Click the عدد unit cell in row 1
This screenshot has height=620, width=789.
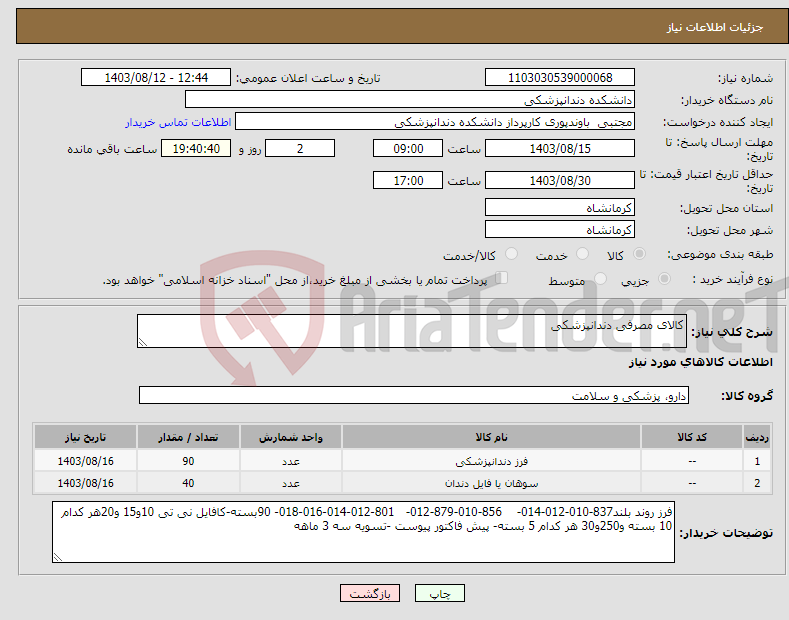pyautogui.click(x=291, y=461)
